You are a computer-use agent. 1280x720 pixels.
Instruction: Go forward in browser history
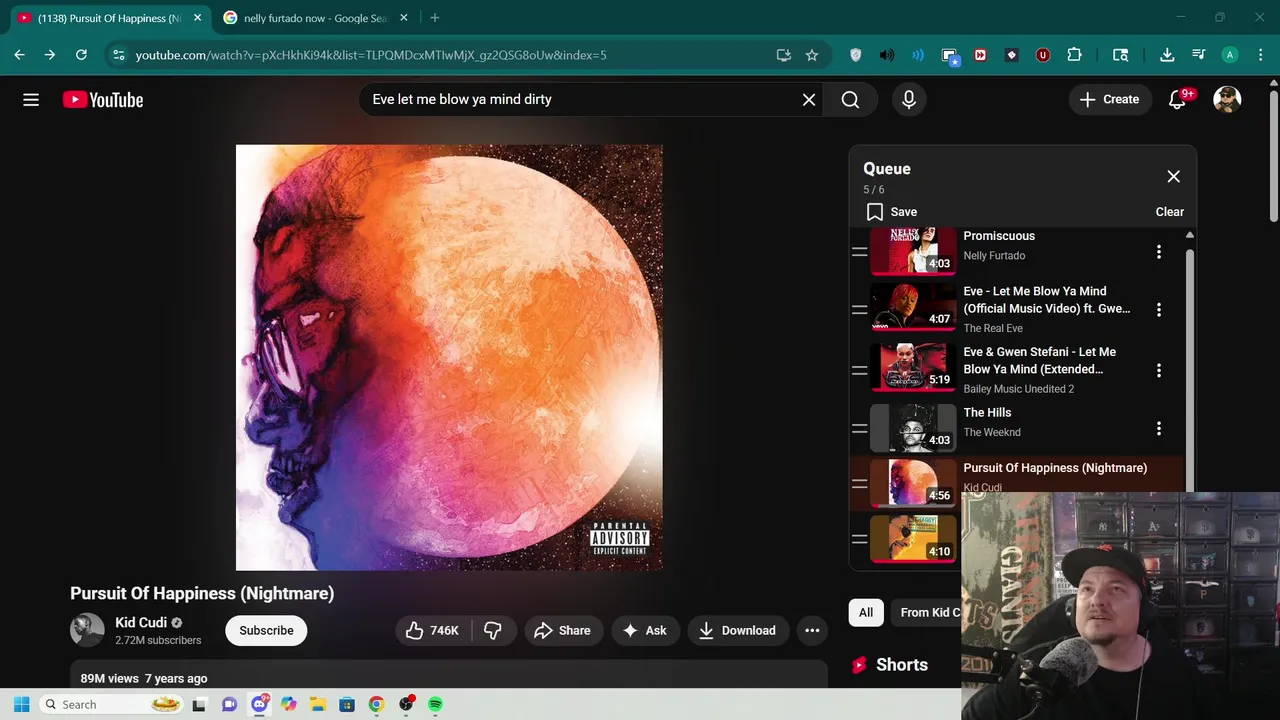50,55
